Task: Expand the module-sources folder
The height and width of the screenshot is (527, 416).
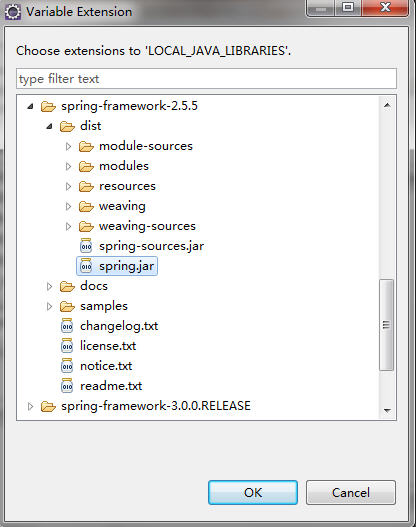Action: coord(68,147)
